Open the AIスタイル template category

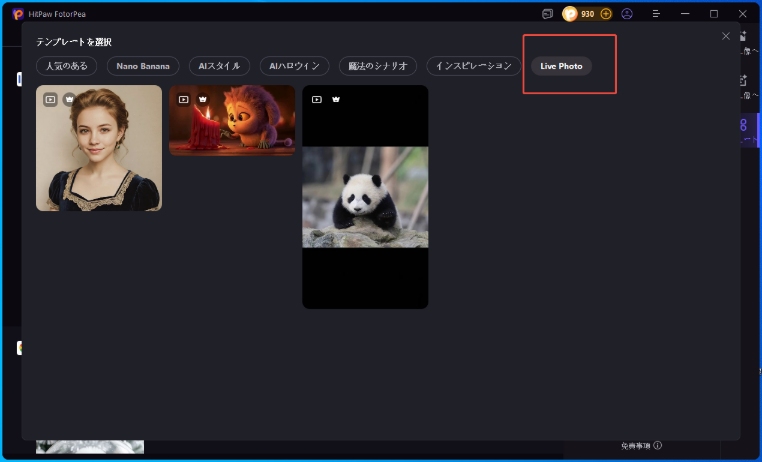coord(219,66)
